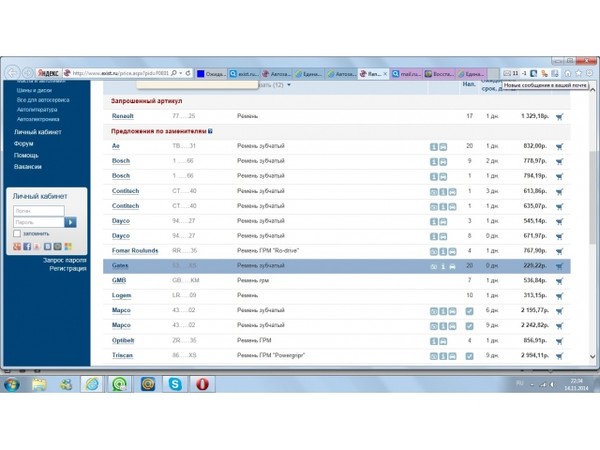Image resolution: width=600 pixels, height=450 pixels.
Task: Tick the запомнить checkbox
Action: [17, 233]
